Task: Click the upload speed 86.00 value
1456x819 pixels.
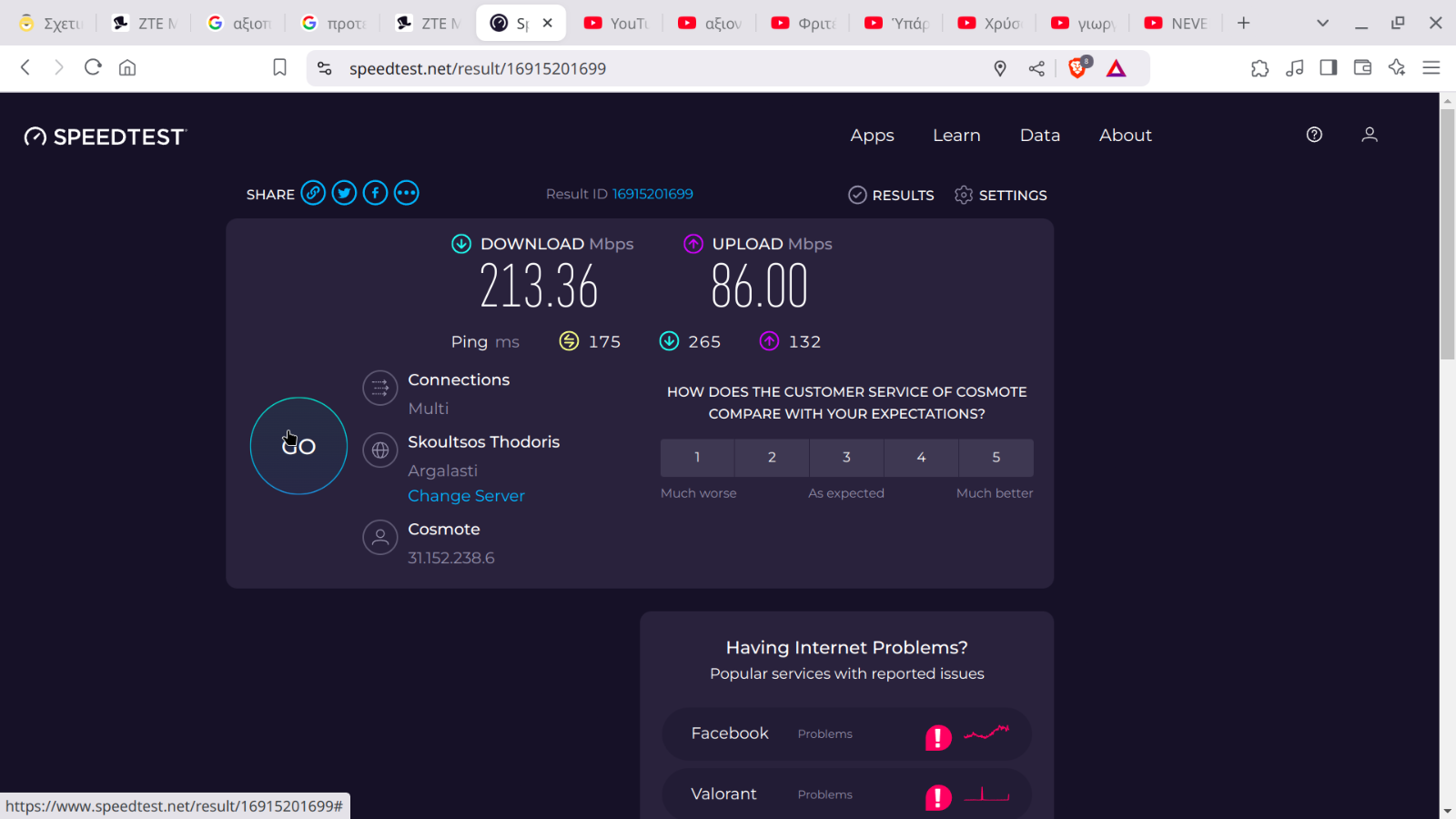Action: (760, 286)
